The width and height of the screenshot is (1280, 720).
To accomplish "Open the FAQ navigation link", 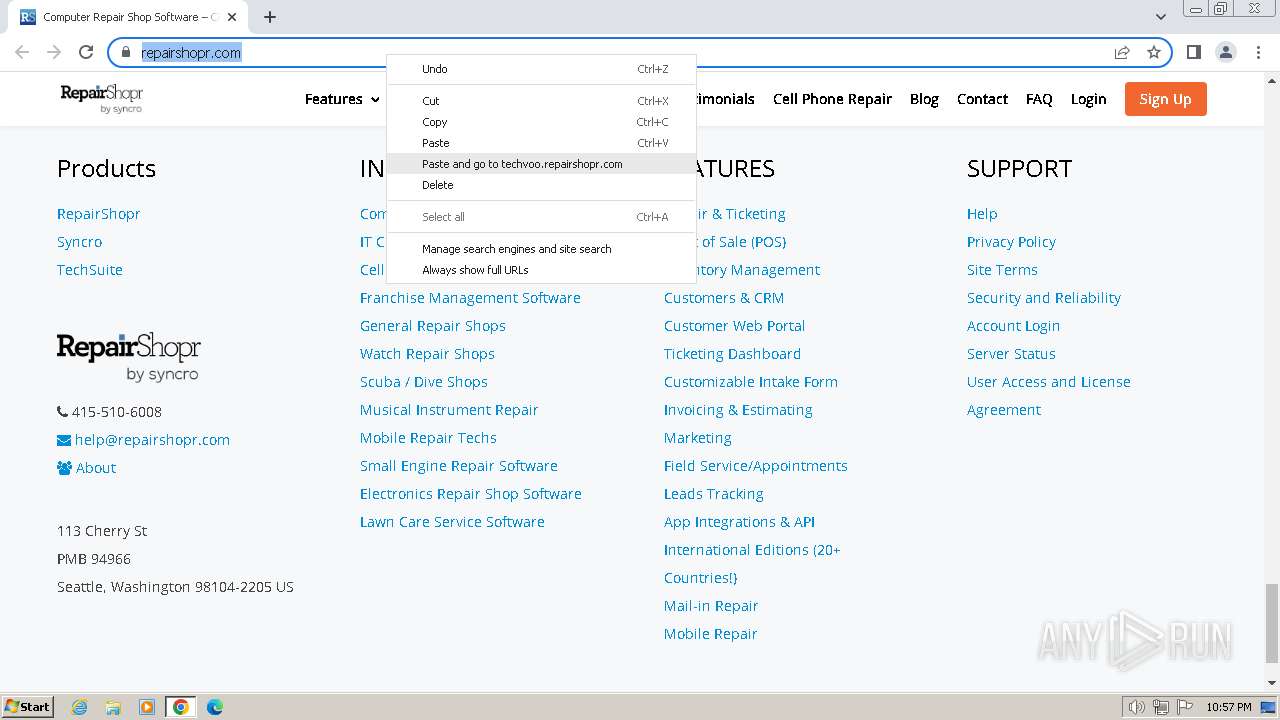I will tap(1039, 99).
